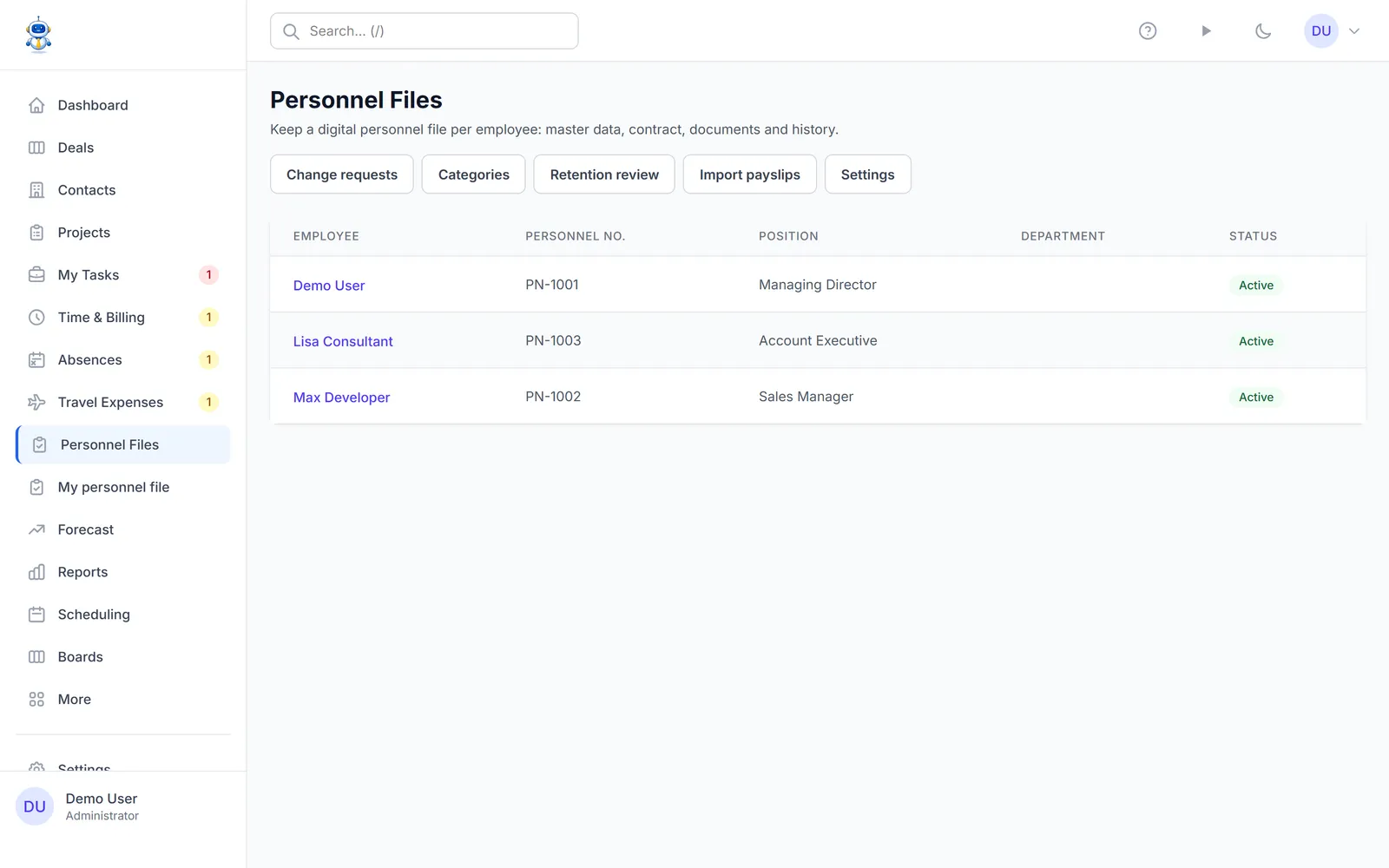Open Dashboard via its home icon

pyautogui.click(x=36, y=105)
